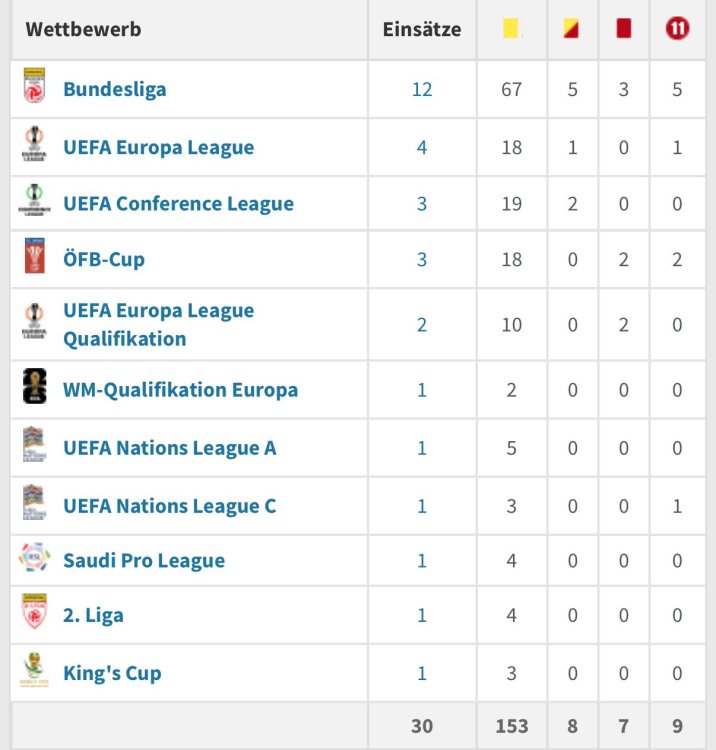The height and width of the screenshot is (750, 716).
Task: Sort by red card column header
Action: (x=624, y=29)
